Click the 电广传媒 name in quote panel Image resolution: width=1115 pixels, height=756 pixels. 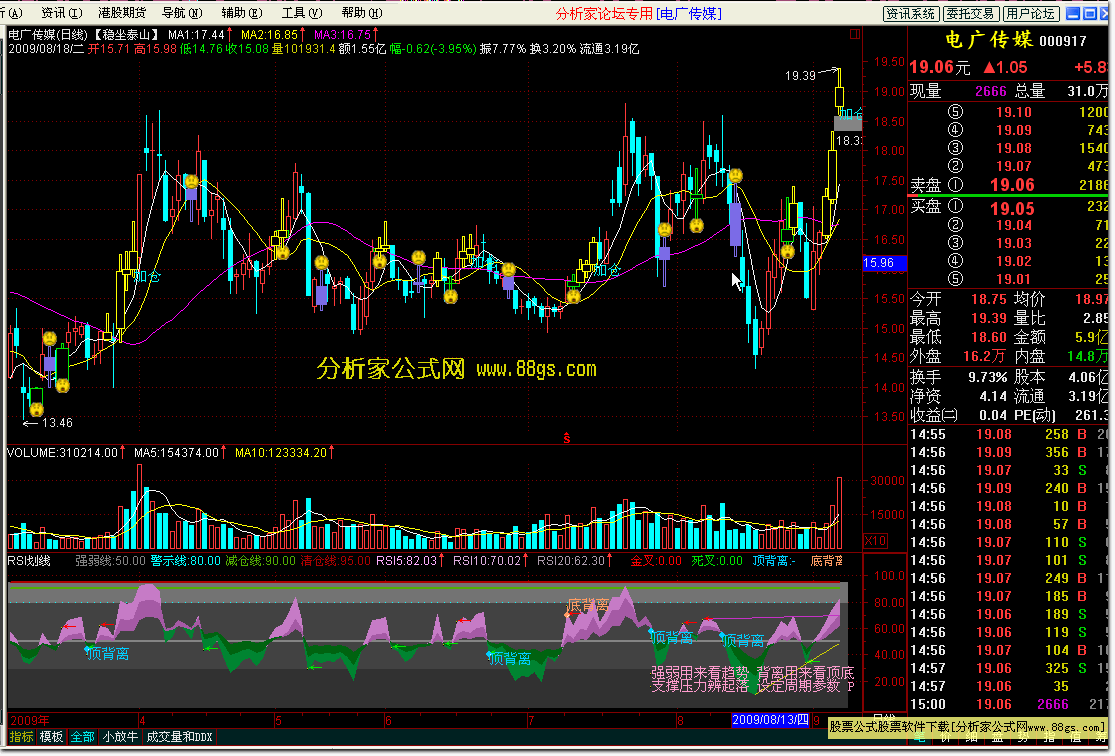click(x=988, y=40)
